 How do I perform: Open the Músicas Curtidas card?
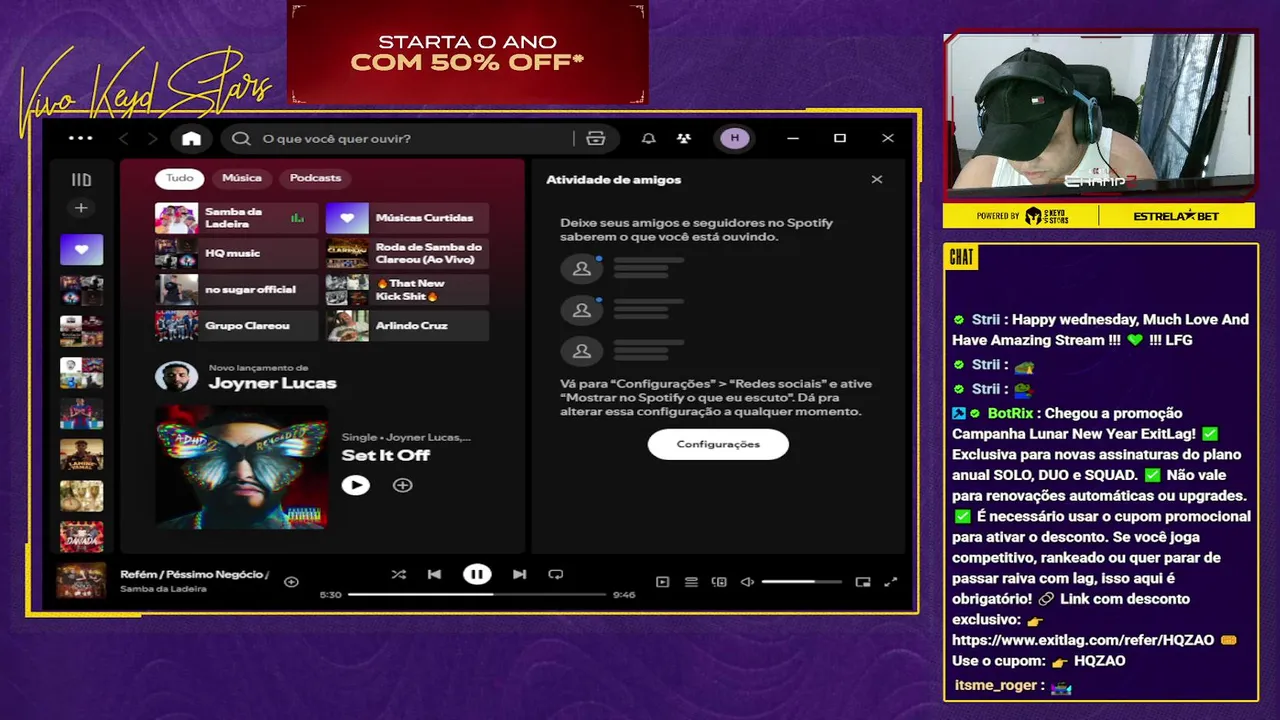click(x=407, y=217)
